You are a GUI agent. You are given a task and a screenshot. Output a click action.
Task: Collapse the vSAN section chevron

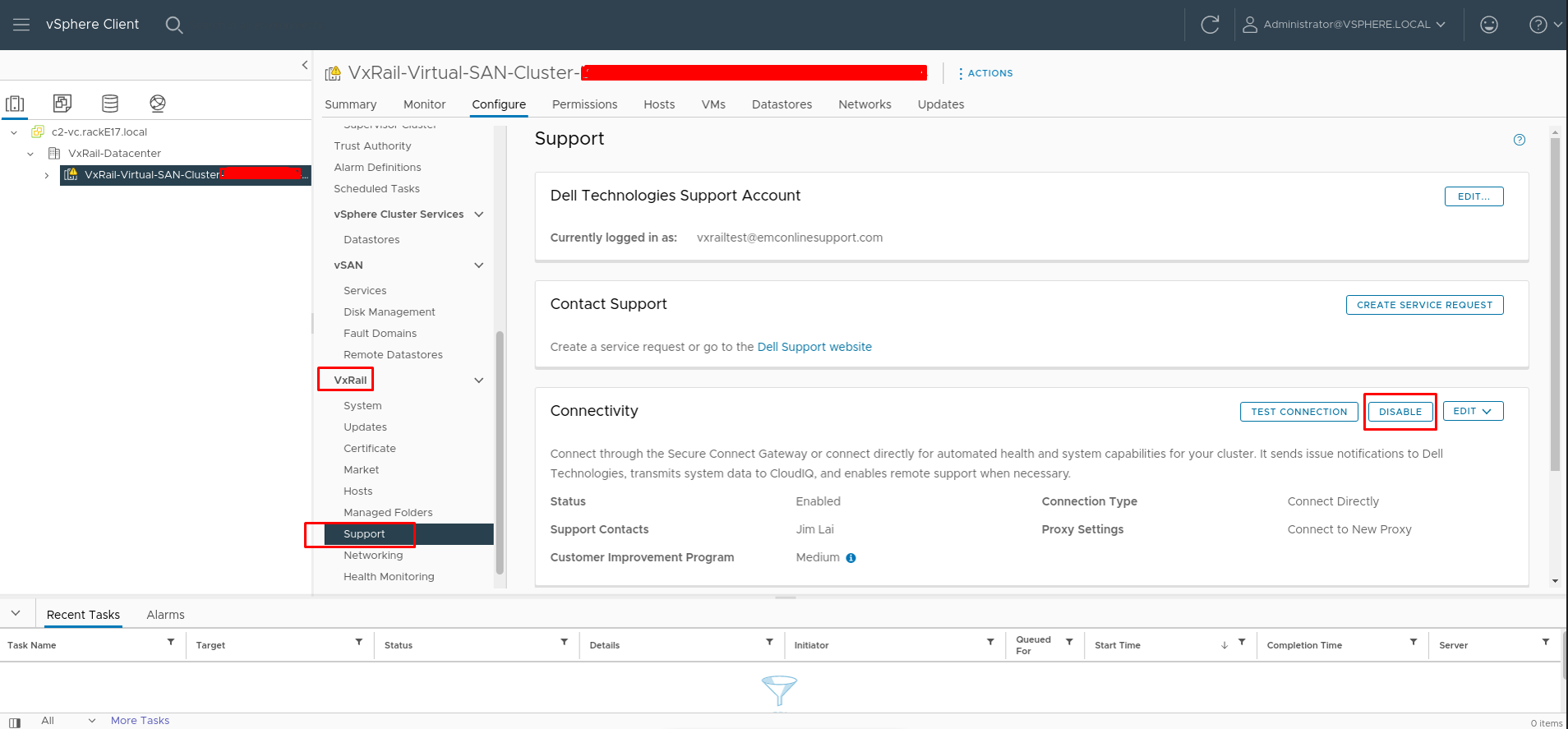(479, 265)
